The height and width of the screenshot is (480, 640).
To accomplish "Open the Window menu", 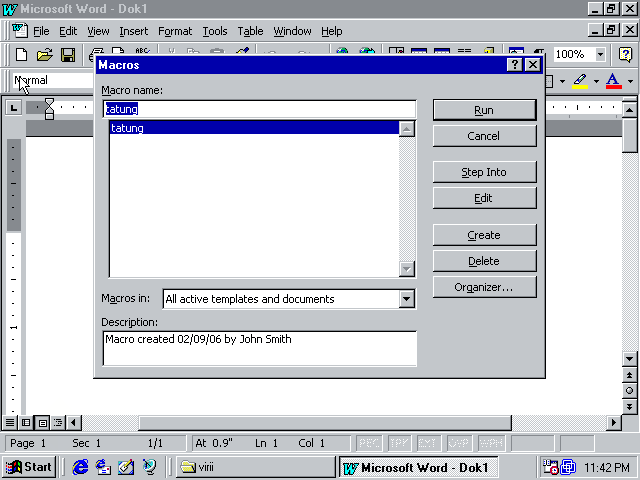I will (x=292, y=31).
